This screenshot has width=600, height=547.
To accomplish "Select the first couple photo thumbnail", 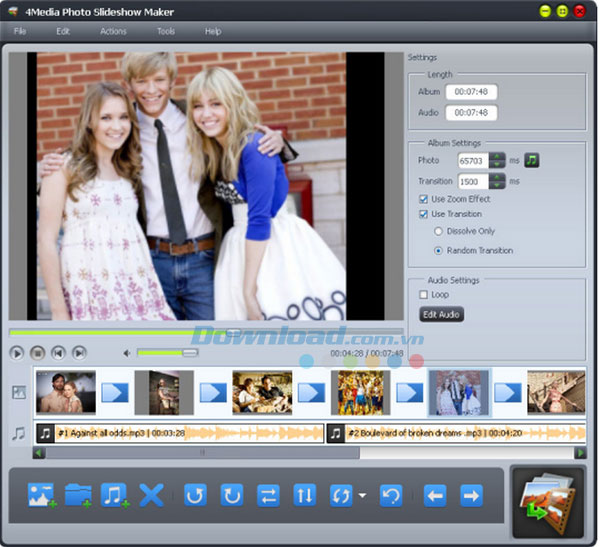I will pos(66,392).
